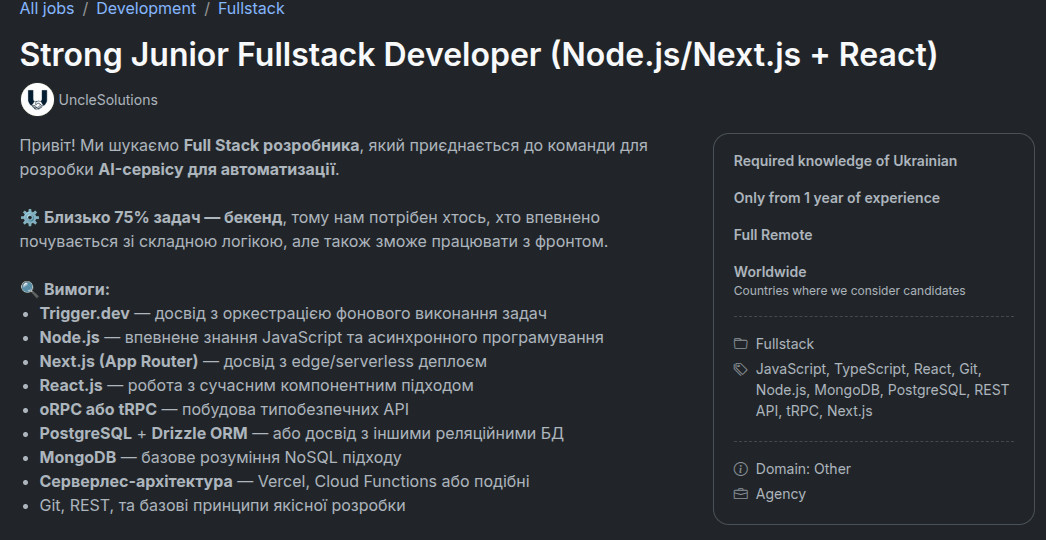Click the UncleSolutions company logo
The width and height of the screenshot is (1046, 540).
point(37,99)
